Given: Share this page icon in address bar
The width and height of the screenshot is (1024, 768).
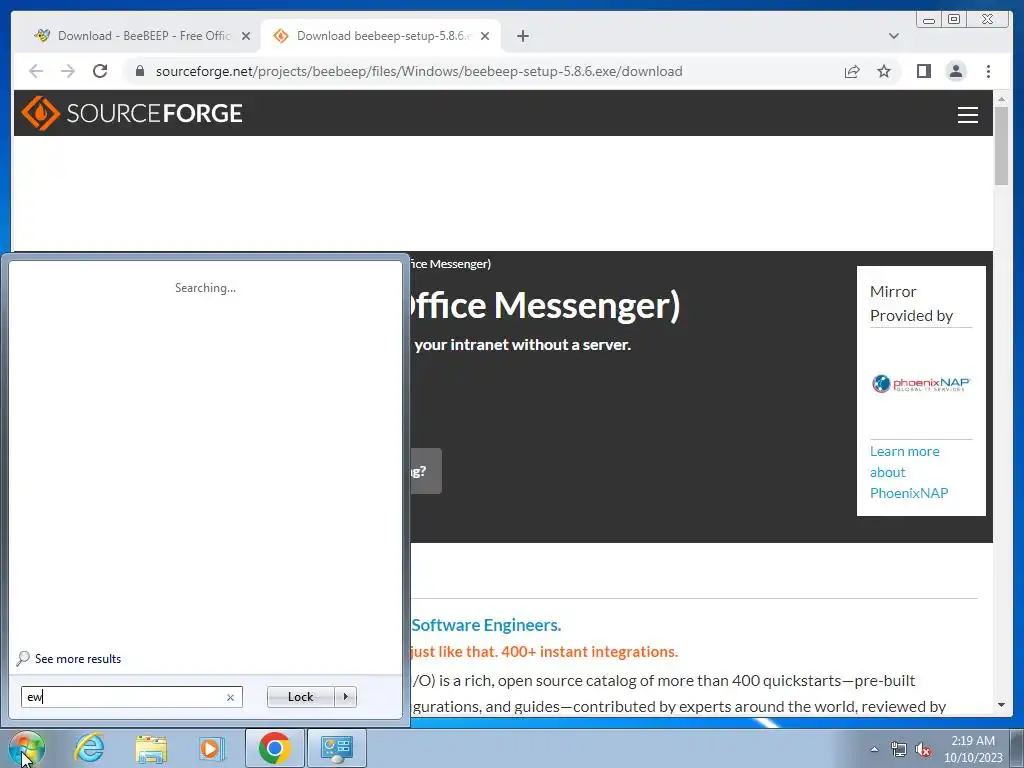Looking at the screenshot, I should click(852, 71).
